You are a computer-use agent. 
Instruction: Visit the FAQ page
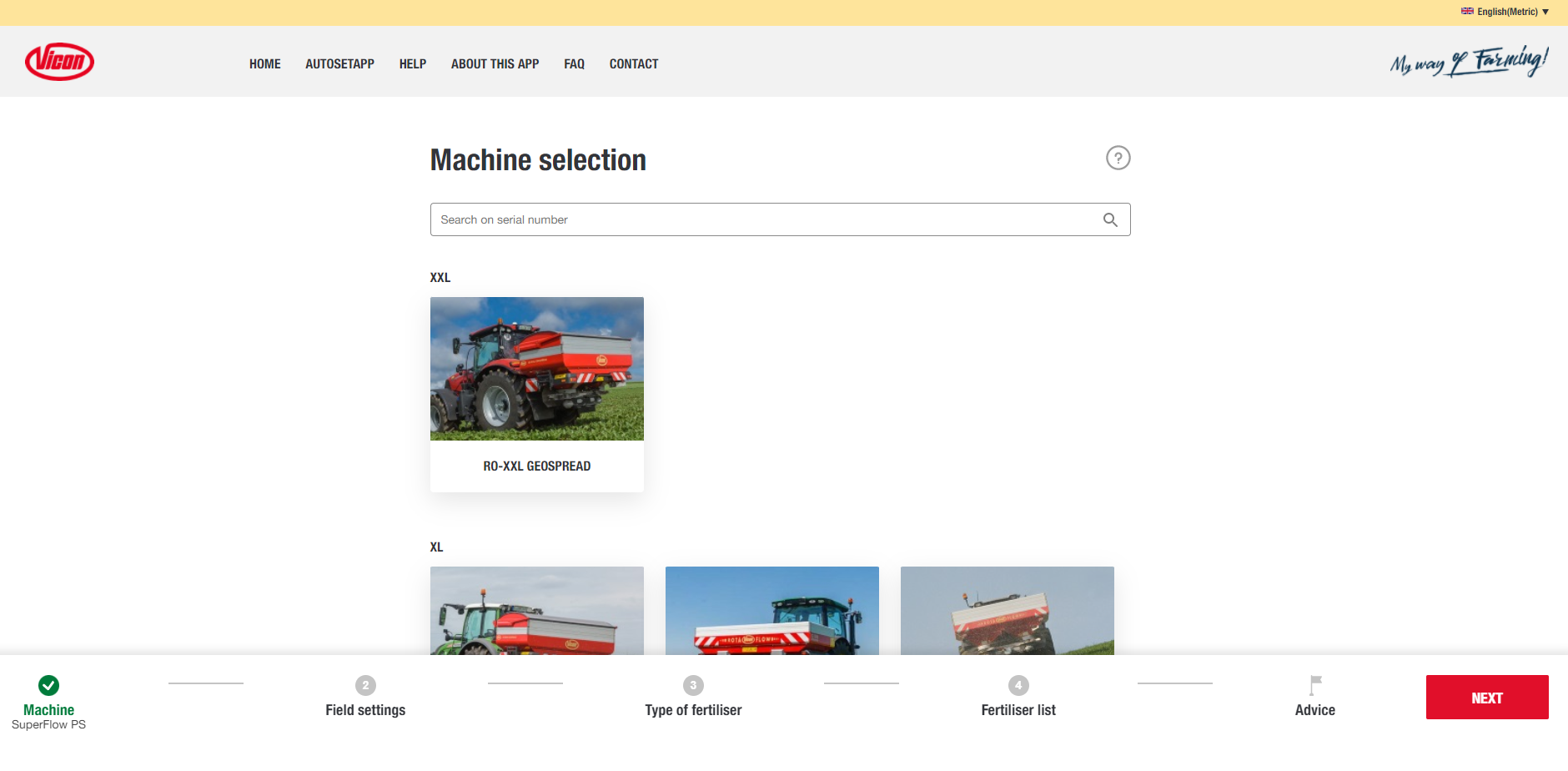(574, 64)
